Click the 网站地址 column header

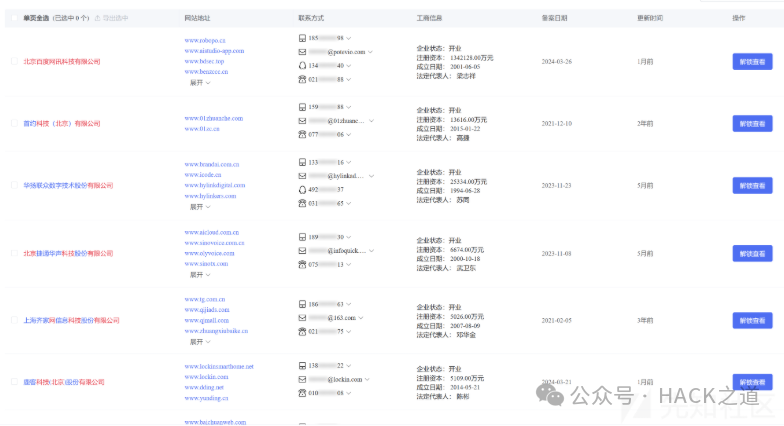[197, 18]
